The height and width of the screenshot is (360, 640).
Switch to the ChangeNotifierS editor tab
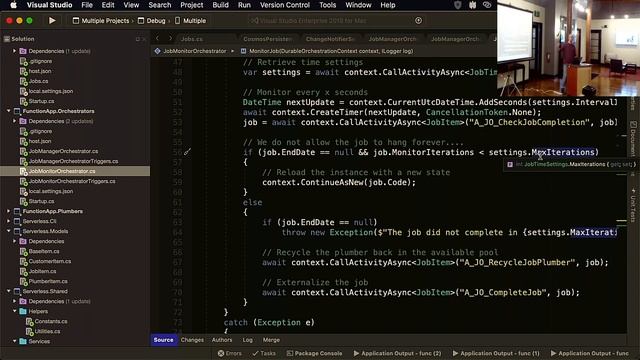tap(330, 39)
